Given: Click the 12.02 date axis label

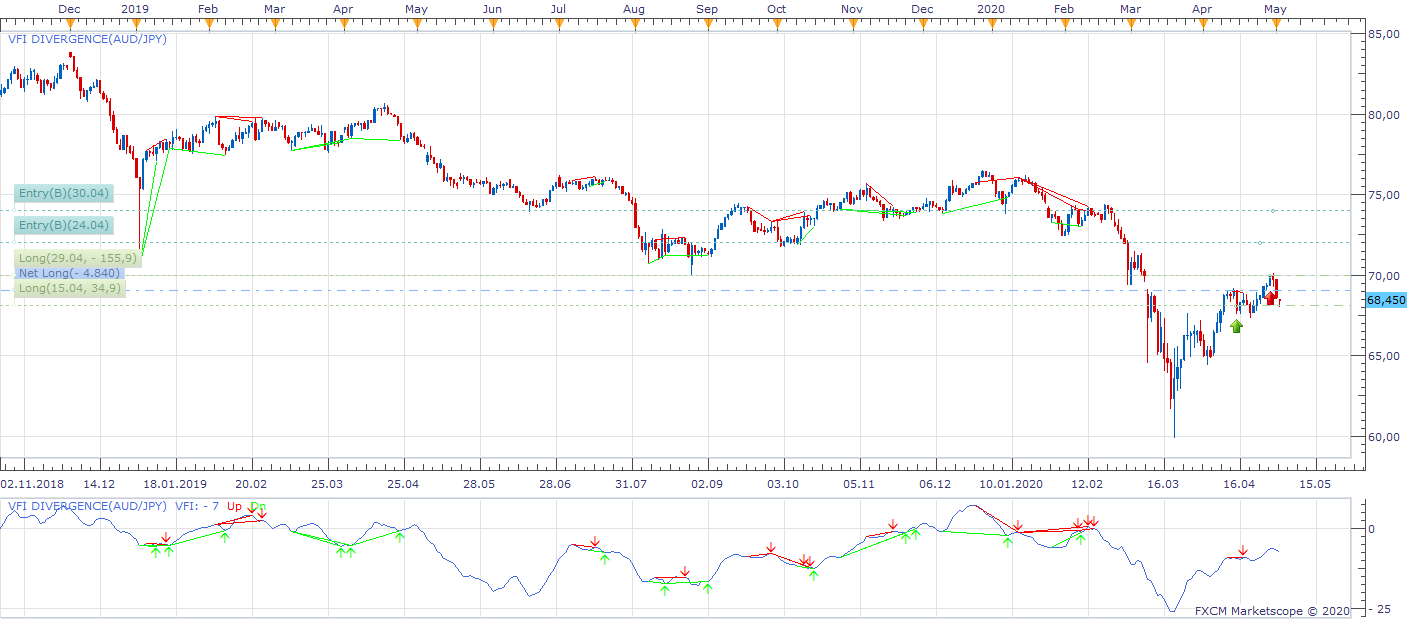Looking at the screenshot, I should click(x=1087, y=484).
